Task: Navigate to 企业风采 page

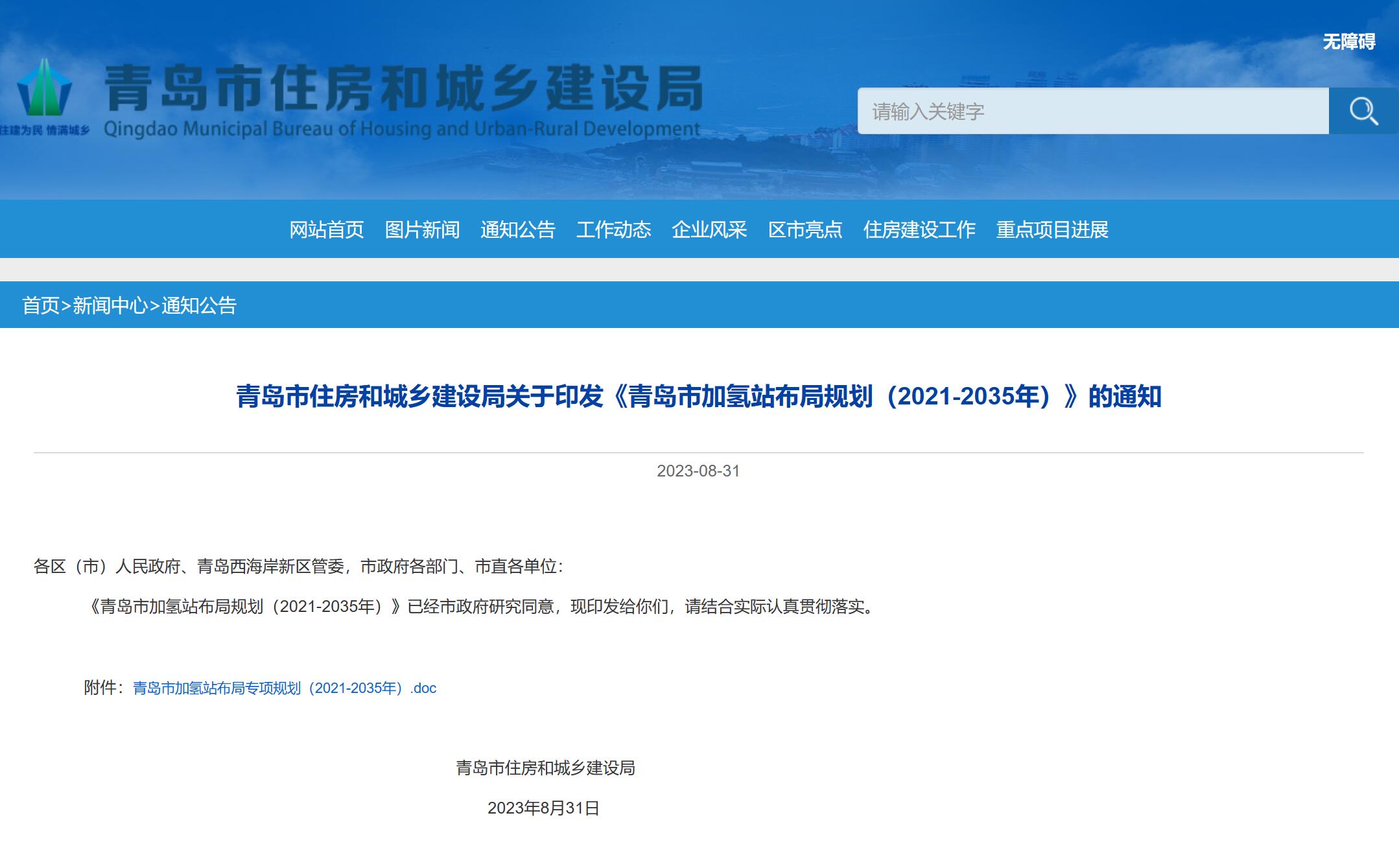Action: [x=709, y=229]
